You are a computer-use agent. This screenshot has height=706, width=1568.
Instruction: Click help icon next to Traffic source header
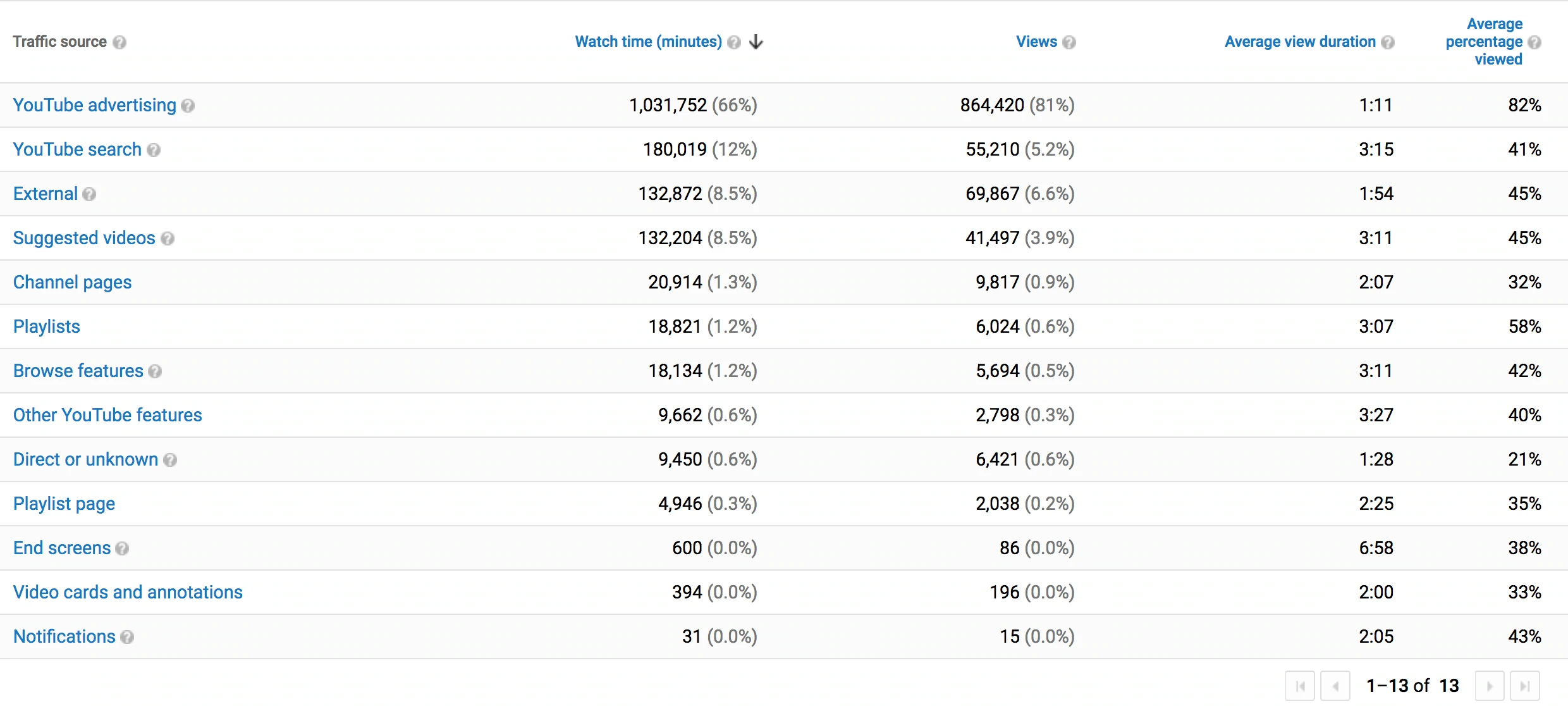coord(119,42)
